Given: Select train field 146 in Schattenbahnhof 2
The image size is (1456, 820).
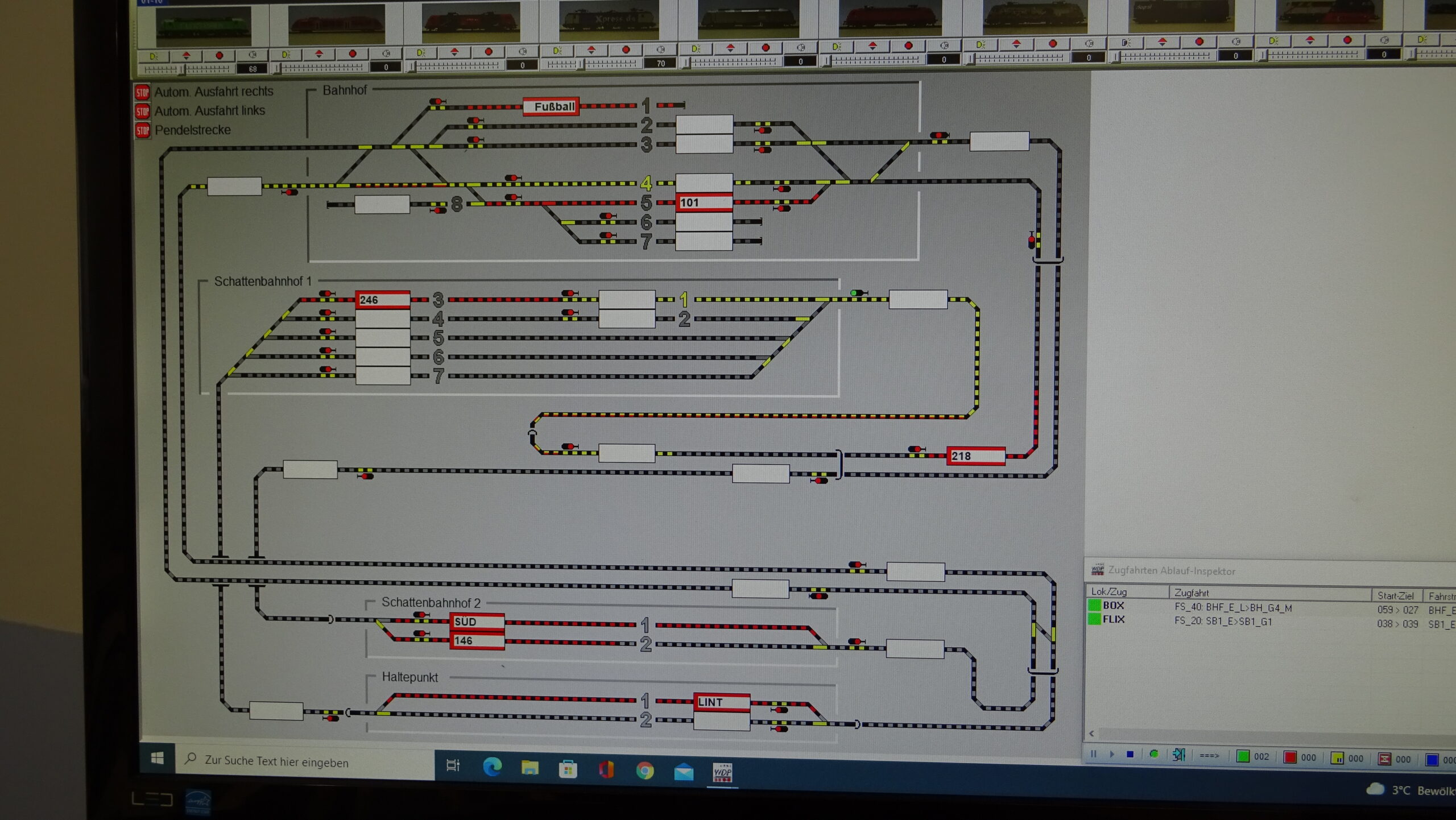Looking at the screenshot, I should 477,641.
